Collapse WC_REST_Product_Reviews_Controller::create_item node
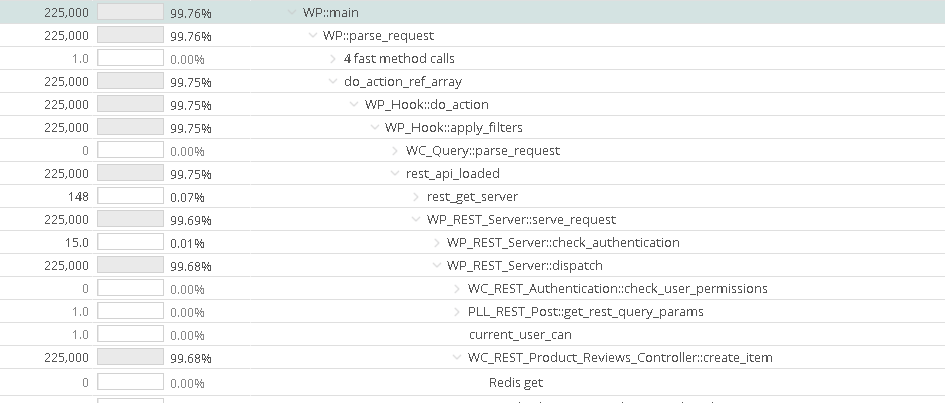Viewport: 945px width, 403px height. click(x=457, y=358)
